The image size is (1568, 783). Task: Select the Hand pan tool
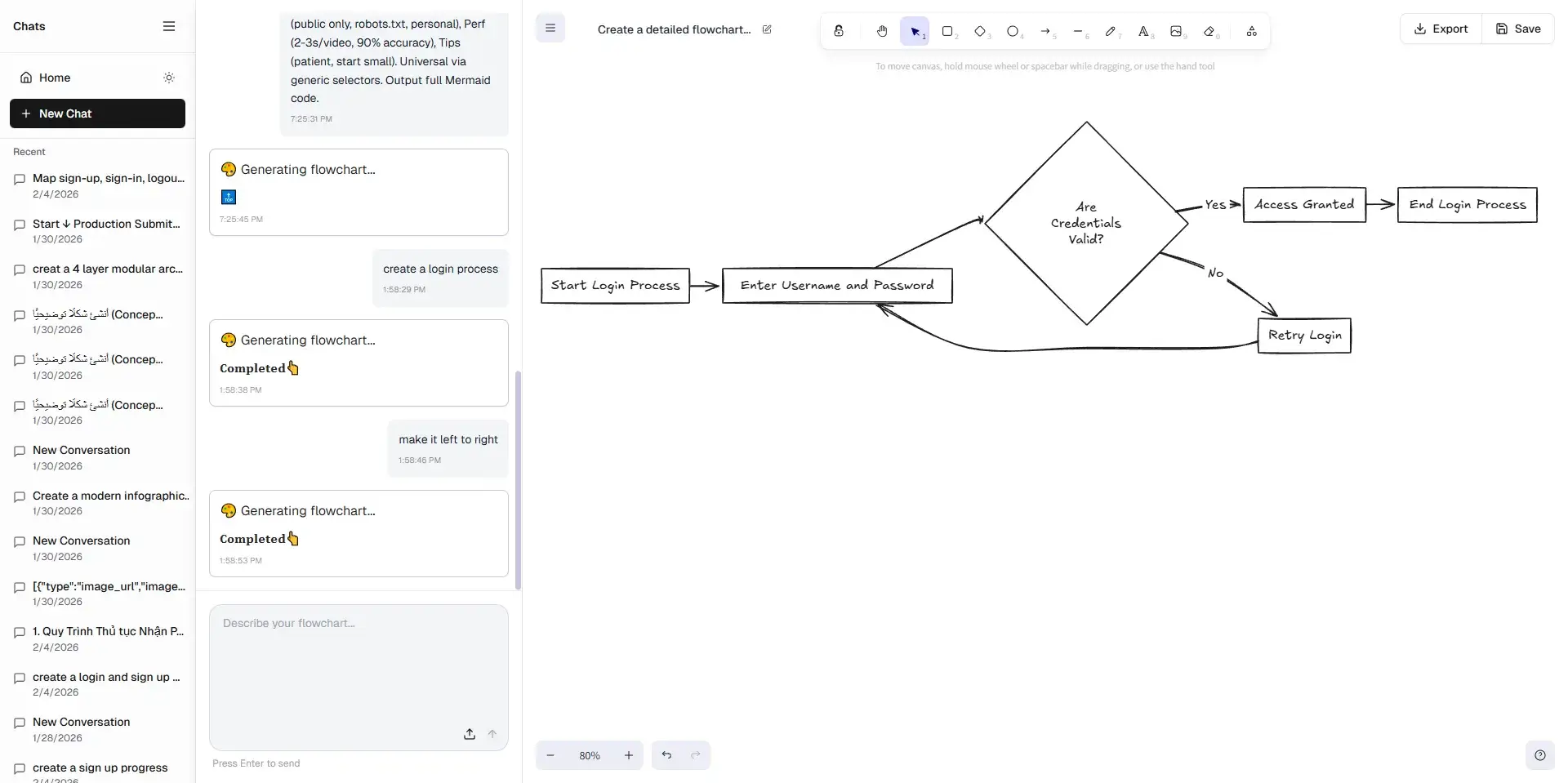coord(882,31)
